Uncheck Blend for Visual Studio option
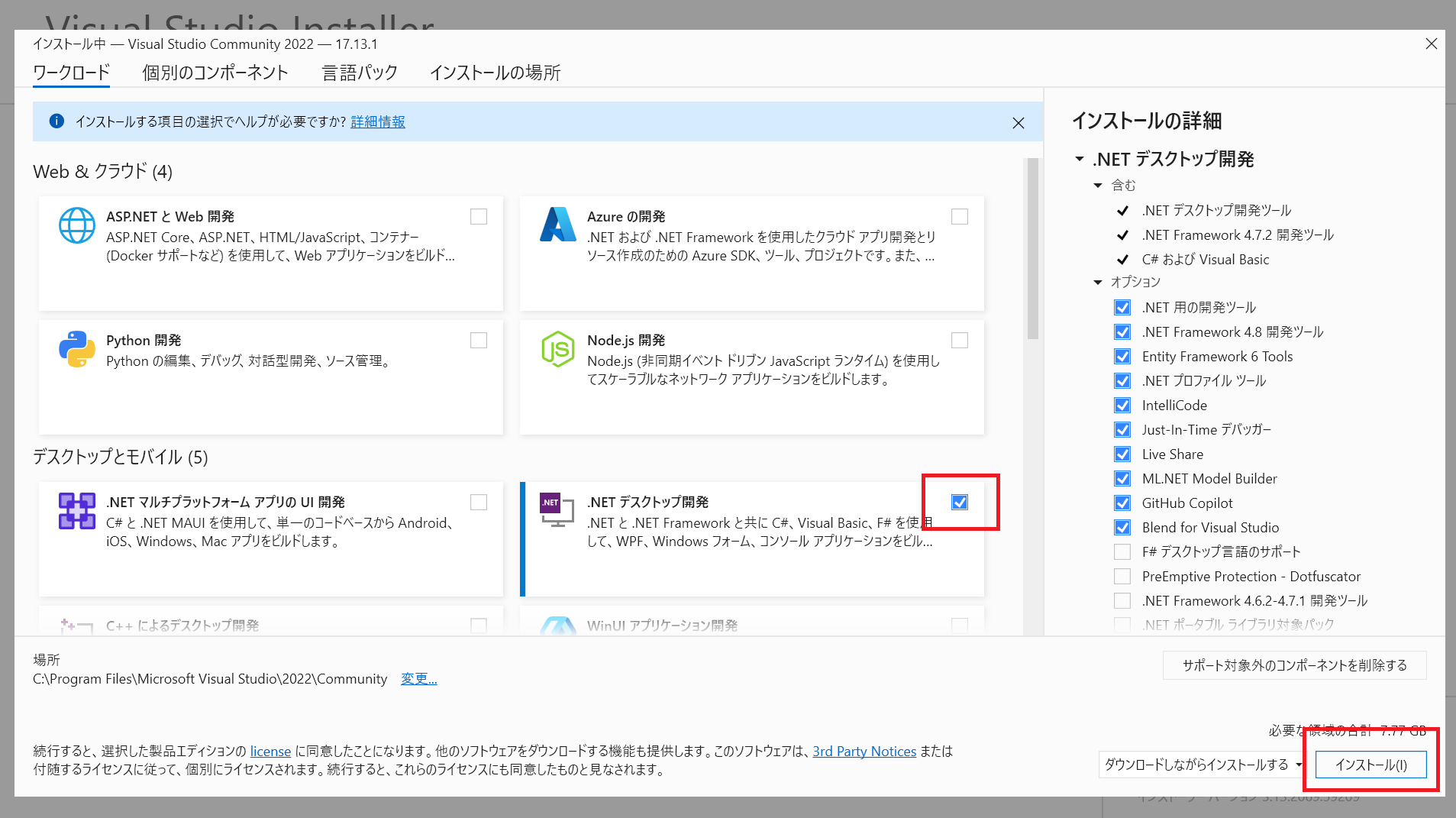The image size is (1456, 818). [x=1122, y=528]
